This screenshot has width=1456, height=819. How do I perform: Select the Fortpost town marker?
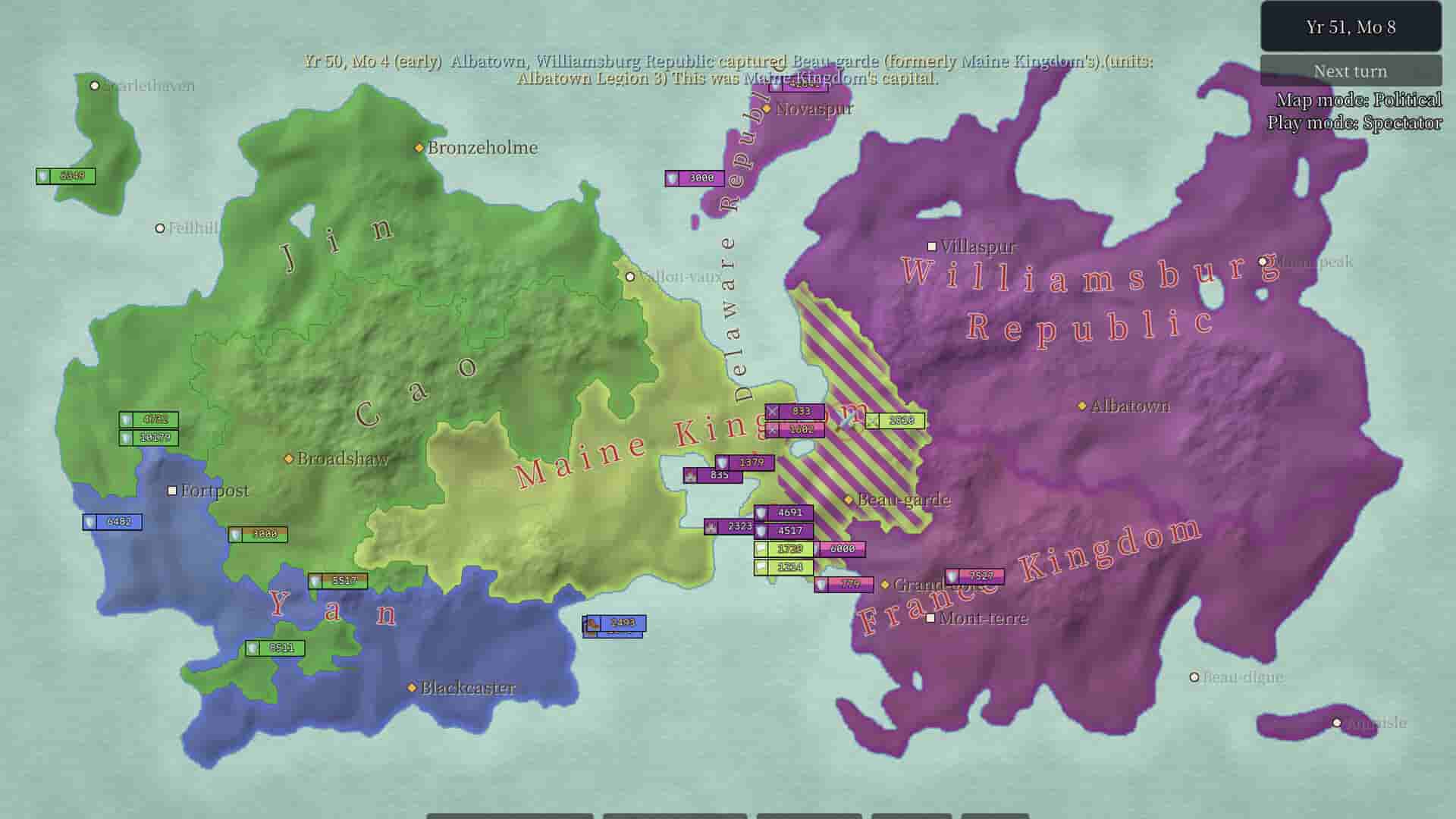(x=172, y=491)
